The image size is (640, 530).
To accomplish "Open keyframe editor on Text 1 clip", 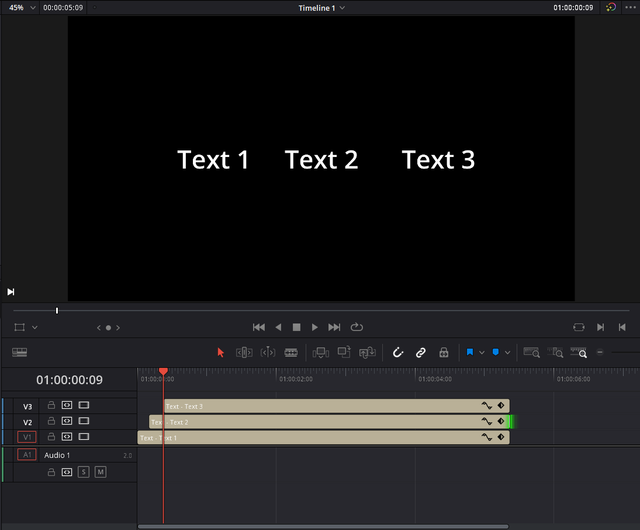I will pos(501,437).
